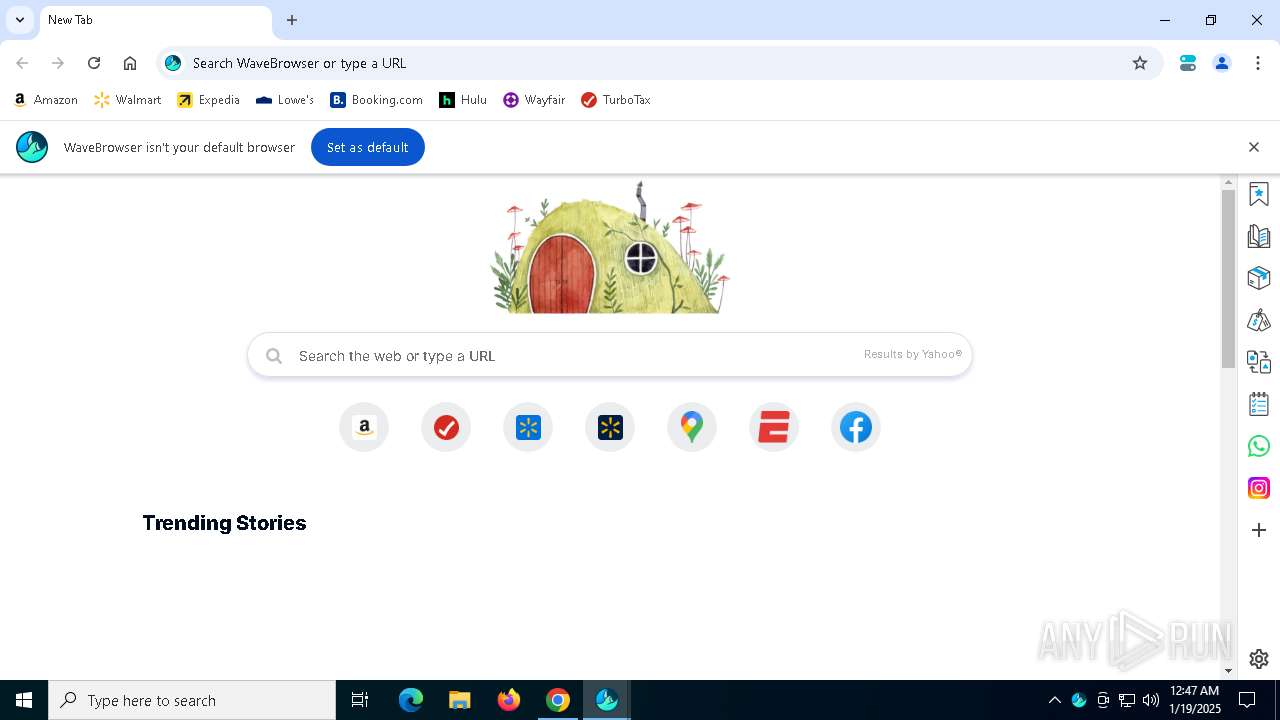Open TurboTax red checkmark shortcut tile
This screenshot has height=720, width=1280.
446,427
